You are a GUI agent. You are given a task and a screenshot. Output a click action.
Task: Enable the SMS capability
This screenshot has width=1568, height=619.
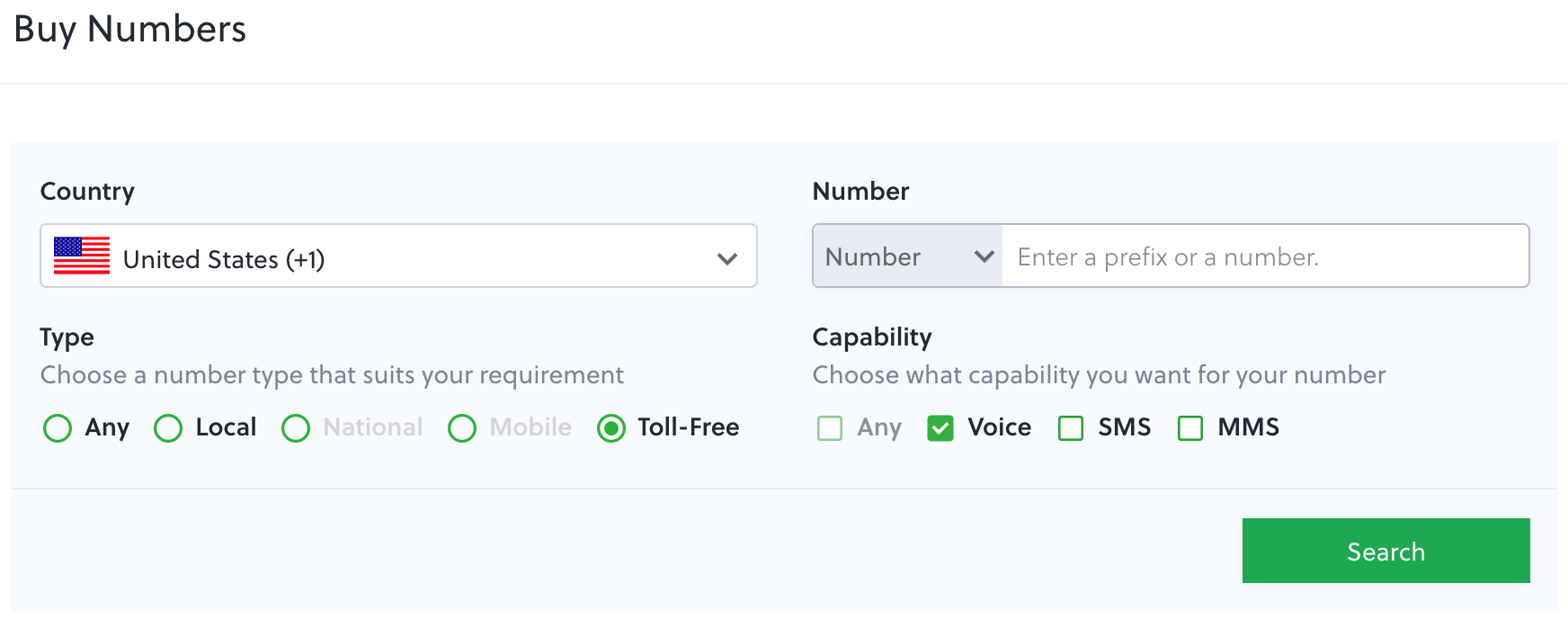coord(1070,429)
